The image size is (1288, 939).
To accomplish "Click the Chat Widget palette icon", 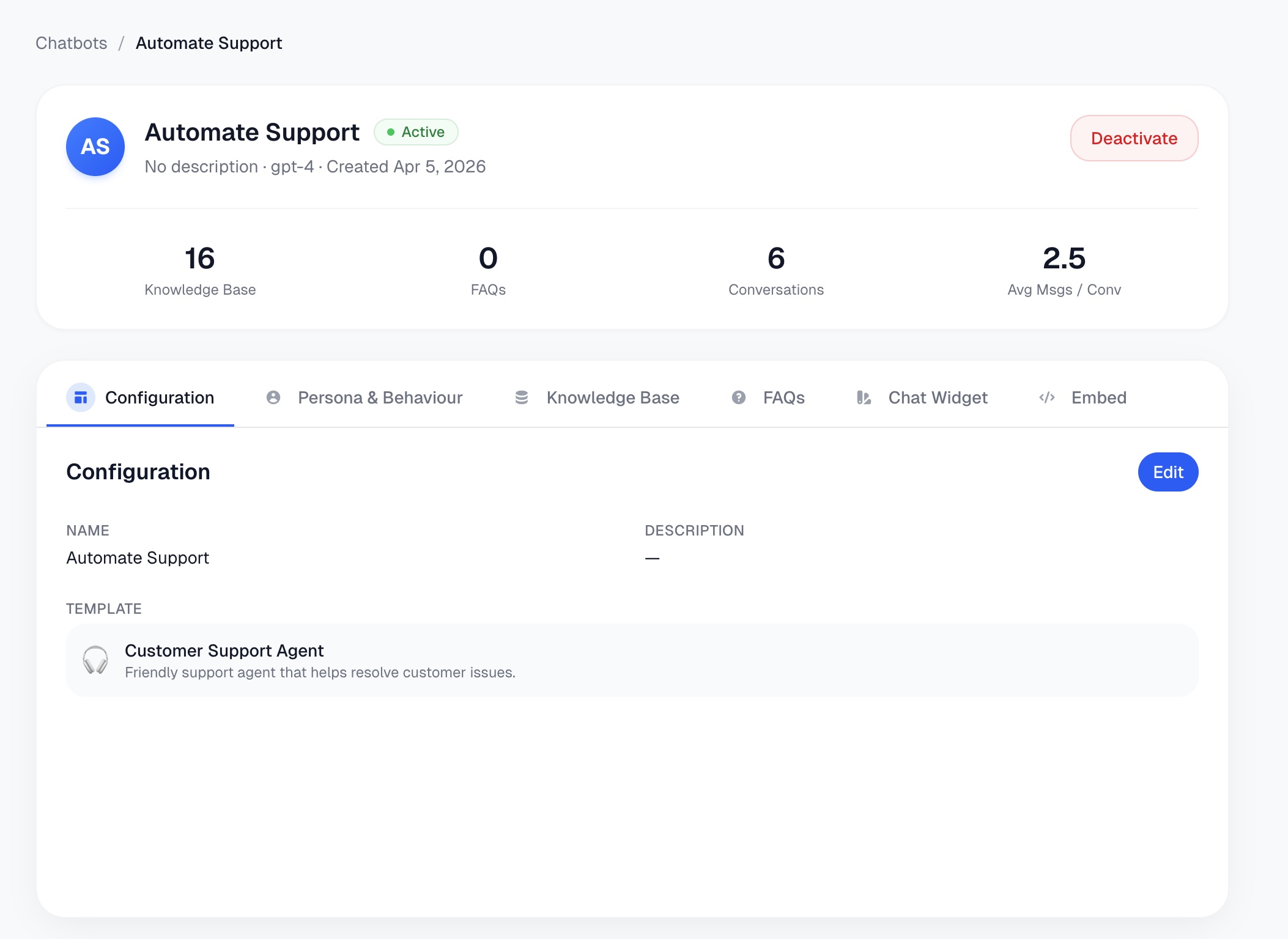I will 864,398.
